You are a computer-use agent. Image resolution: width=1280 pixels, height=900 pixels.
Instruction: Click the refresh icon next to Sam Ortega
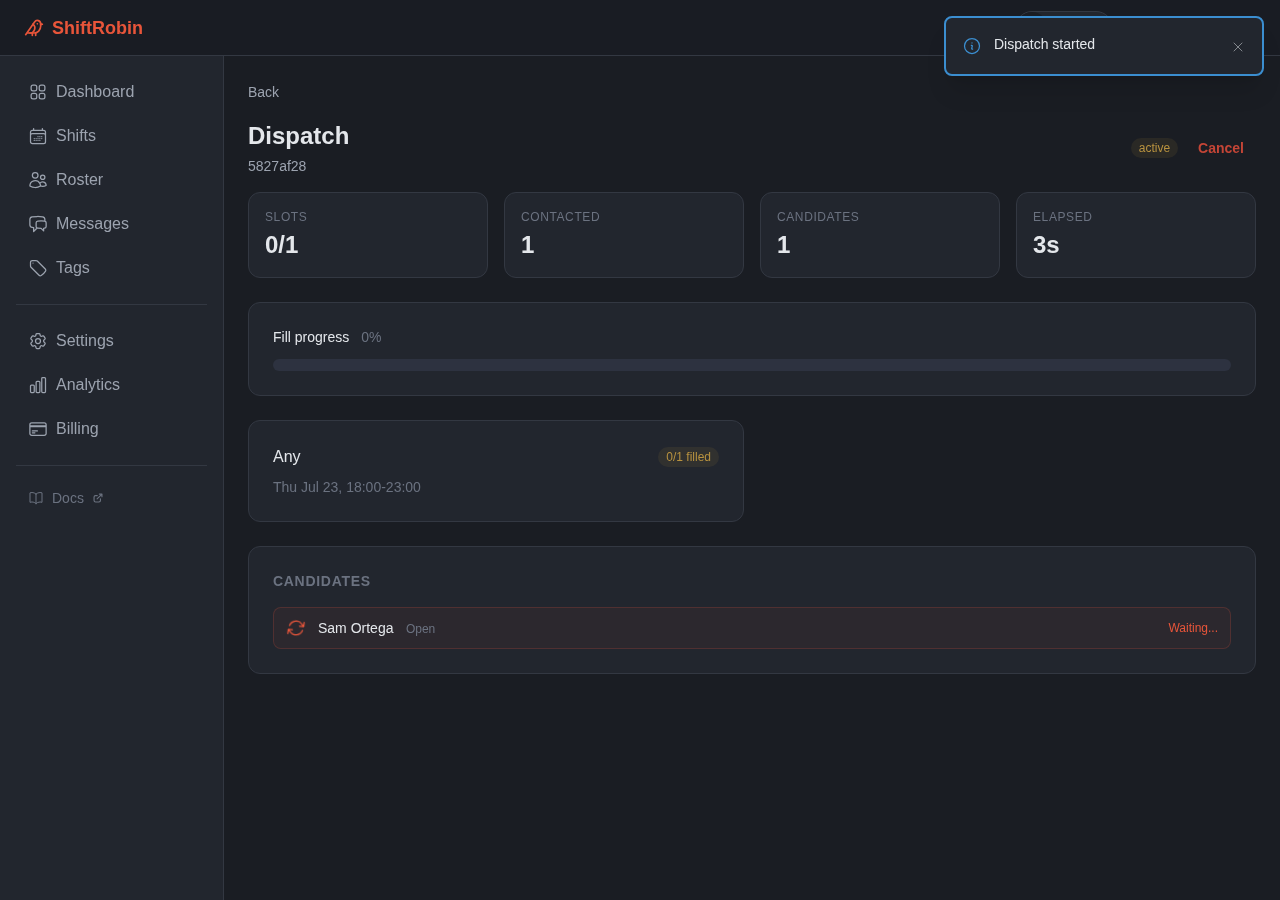click(x=296, y=628)
